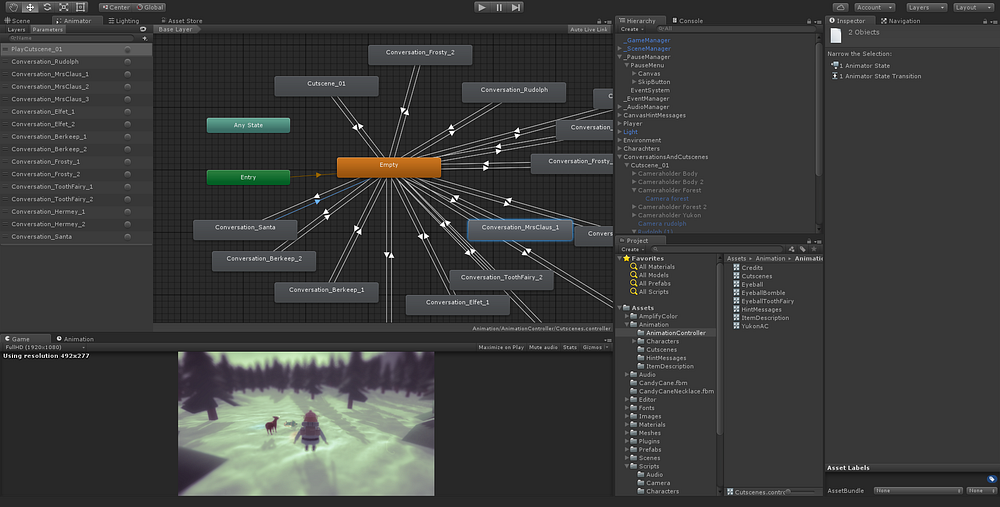The image size is (1000, 507).
Task: Open Project Create dropdown
Action: point(632,249)
